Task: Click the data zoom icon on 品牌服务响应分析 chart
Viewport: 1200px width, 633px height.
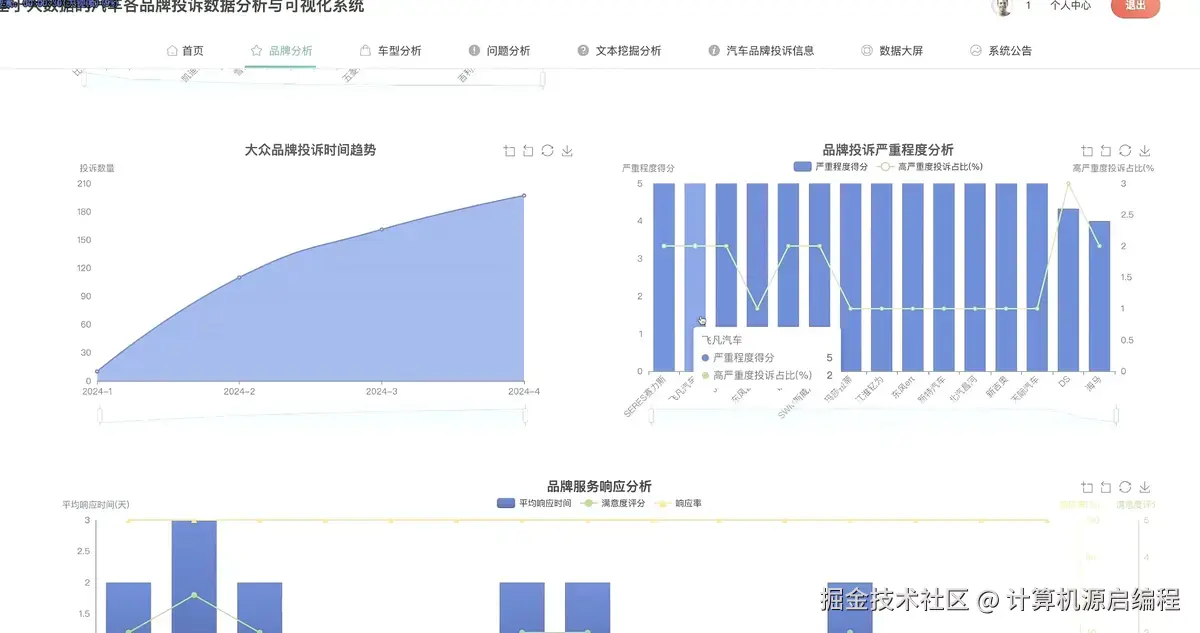Action: (1087, 487)
